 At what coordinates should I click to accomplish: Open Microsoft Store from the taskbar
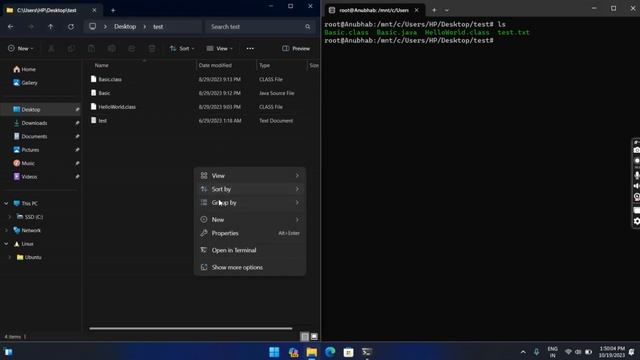[348, 352]
